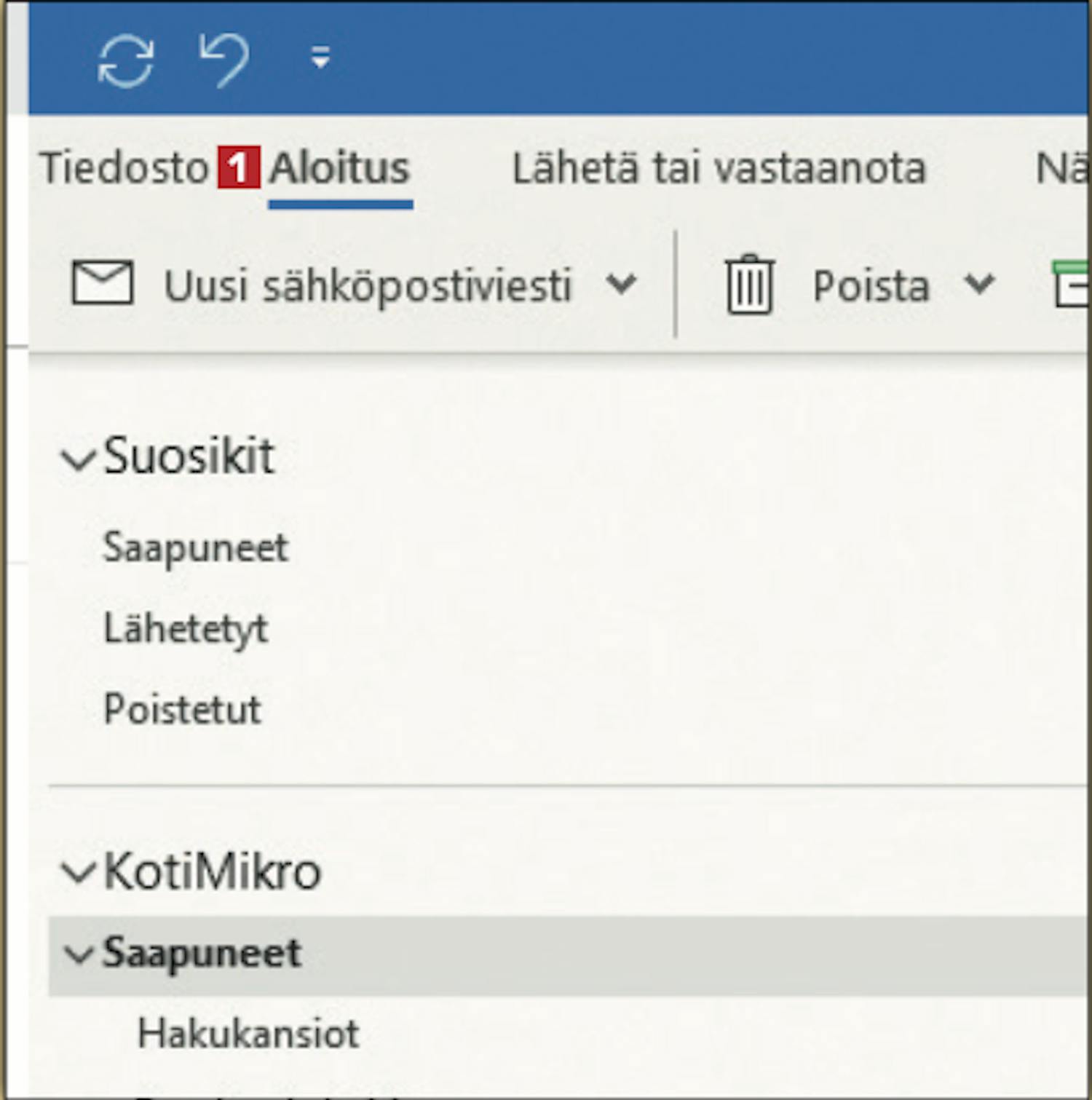Click the Undo arrow icon

[x=225, y=60]
